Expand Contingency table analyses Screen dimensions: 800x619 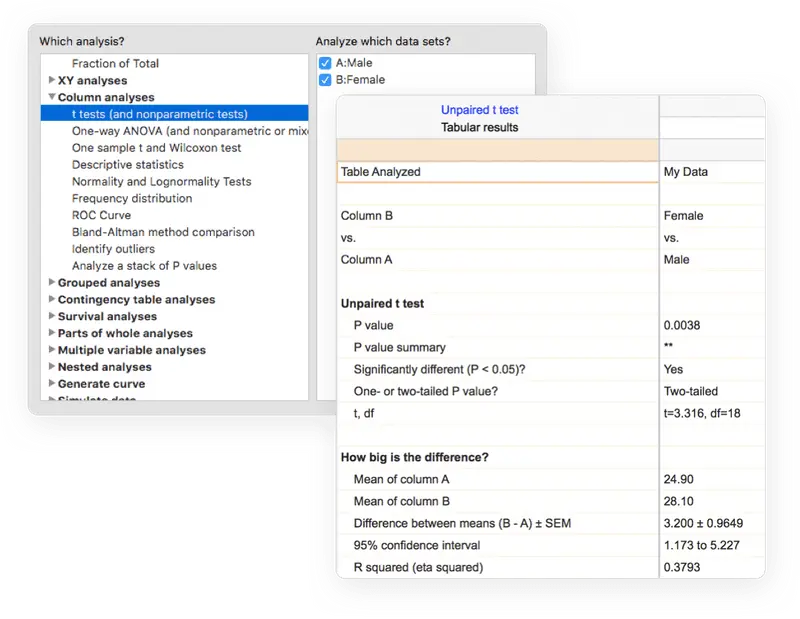[x=52, y=299]
